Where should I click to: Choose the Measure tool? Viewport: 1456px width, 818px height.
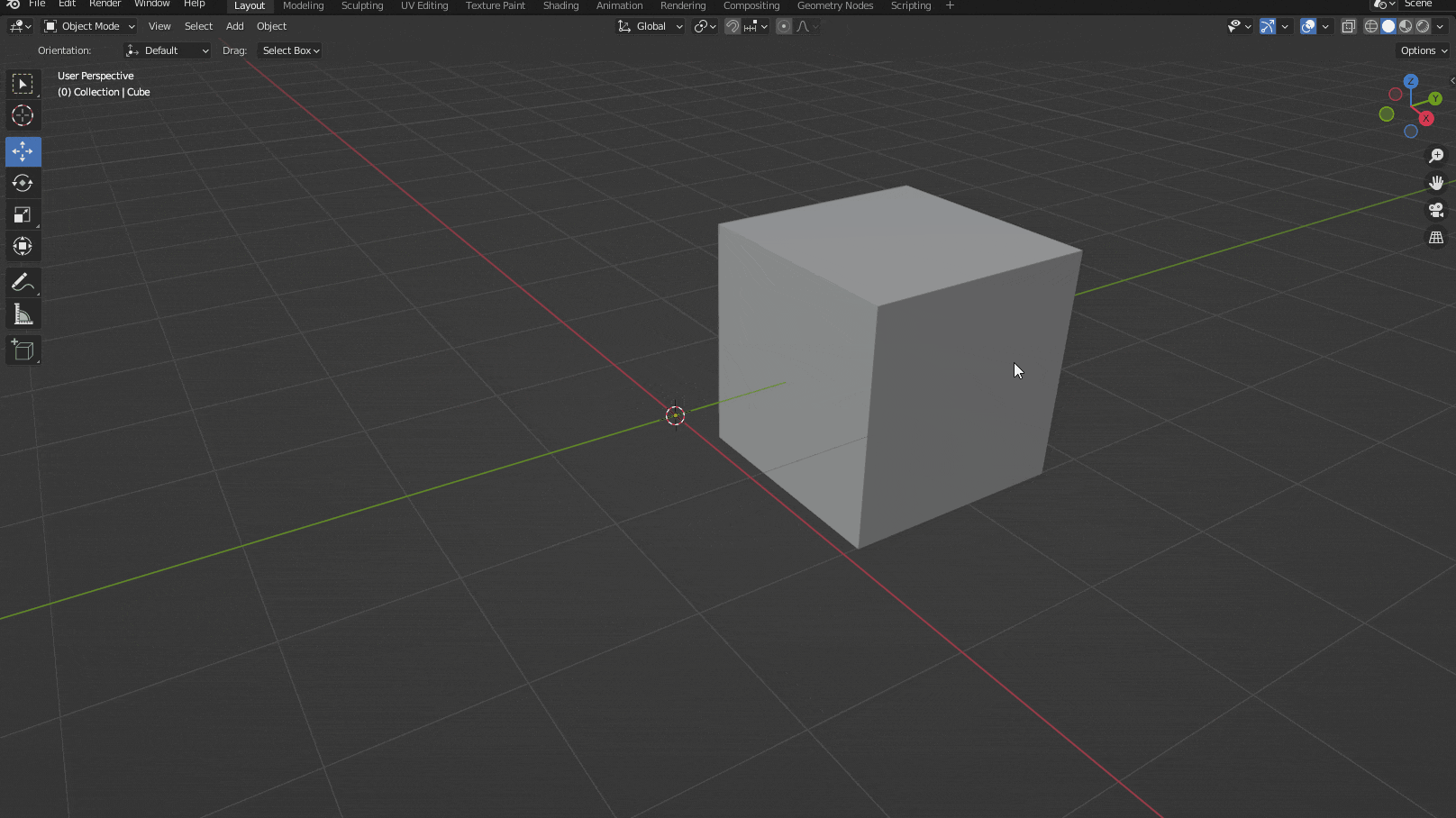pos(23,314)
